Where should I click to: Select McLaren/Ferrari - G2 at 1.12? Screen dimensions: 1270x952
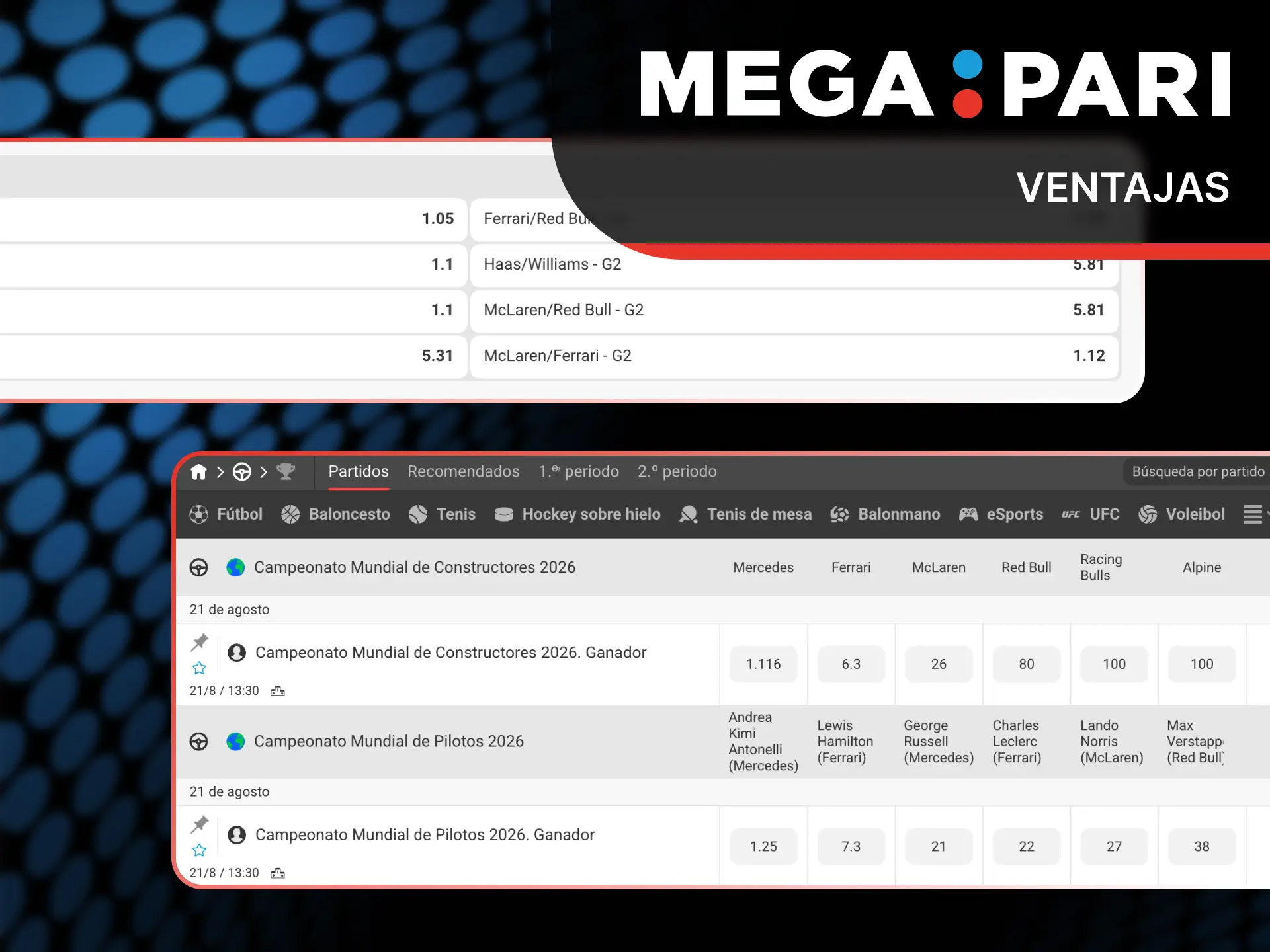(794, 356)
